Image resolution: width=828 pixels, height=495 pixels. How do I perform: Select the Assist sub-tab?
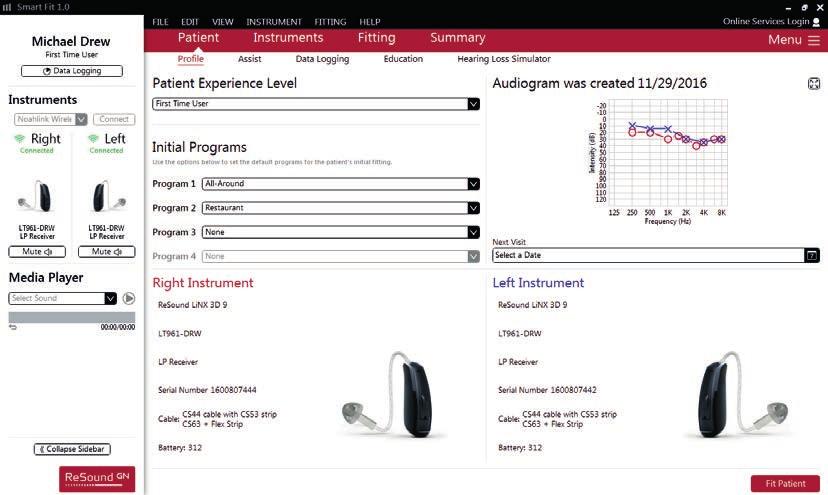249,59
